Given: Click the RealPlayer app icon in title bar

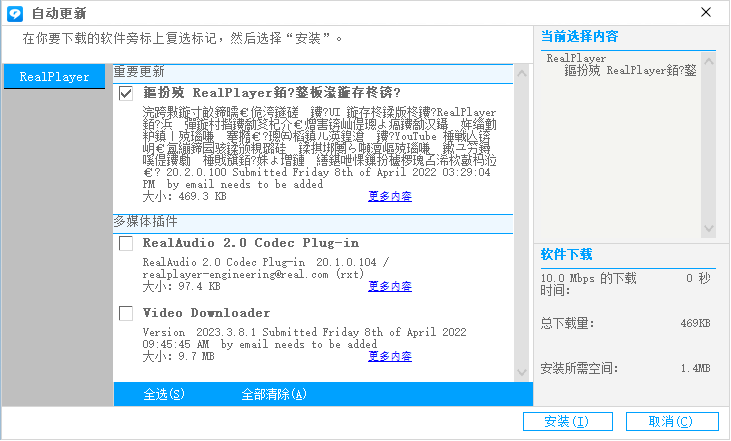Looking at the screenshot, I should click(15, 13).
